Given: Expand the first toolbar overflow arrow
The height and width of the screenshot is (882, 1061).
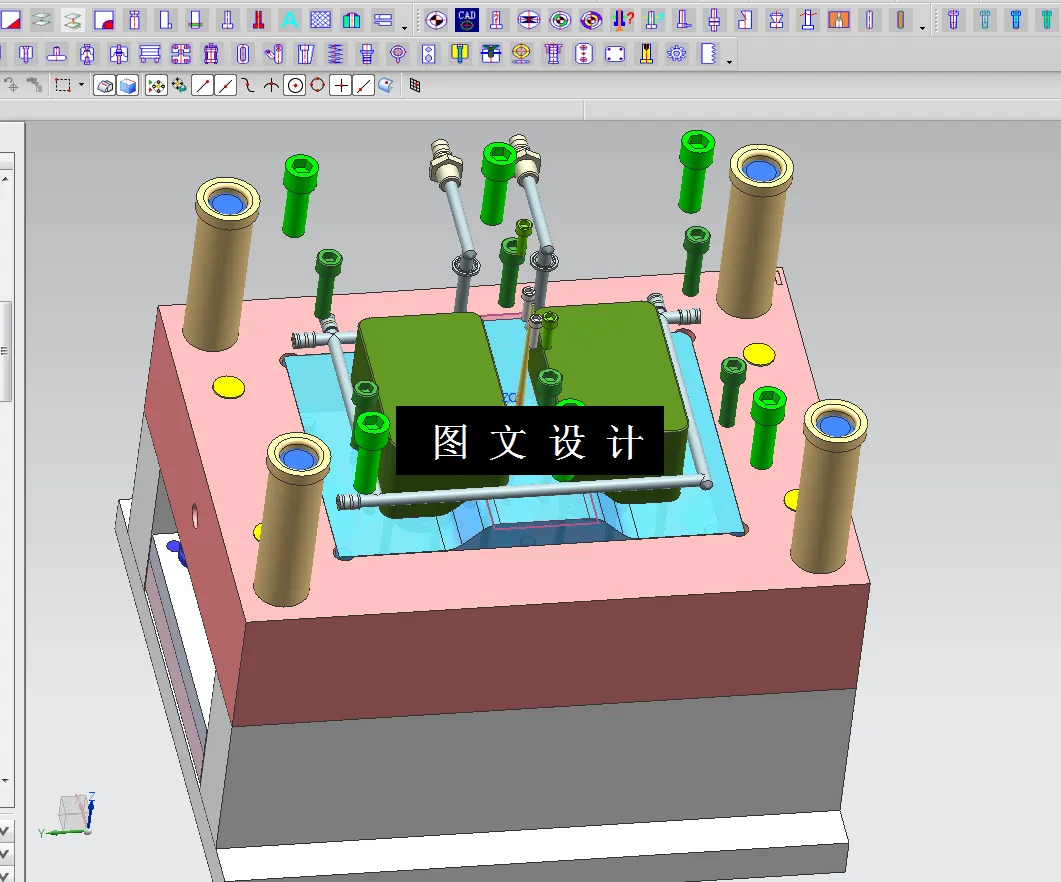Looking at the screenshot, I should 404,27.
